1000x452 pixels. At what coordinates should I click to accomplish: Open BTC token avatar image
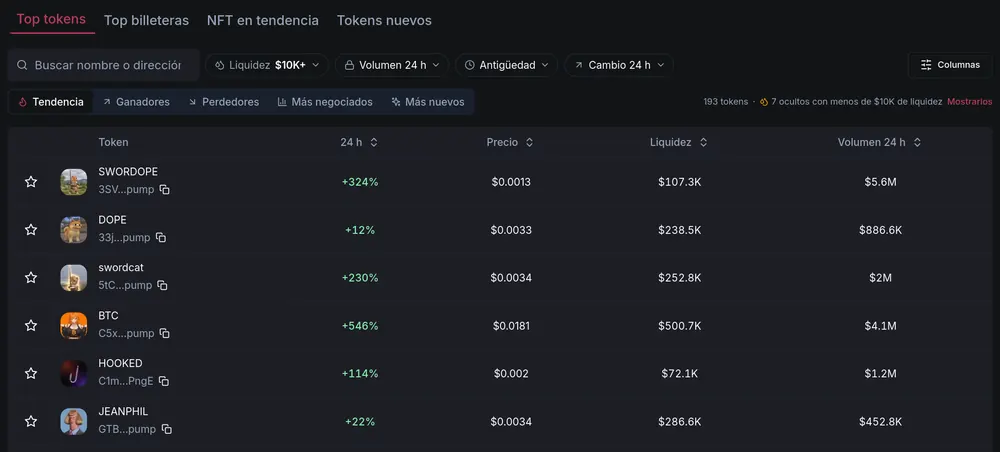(74, 326)
